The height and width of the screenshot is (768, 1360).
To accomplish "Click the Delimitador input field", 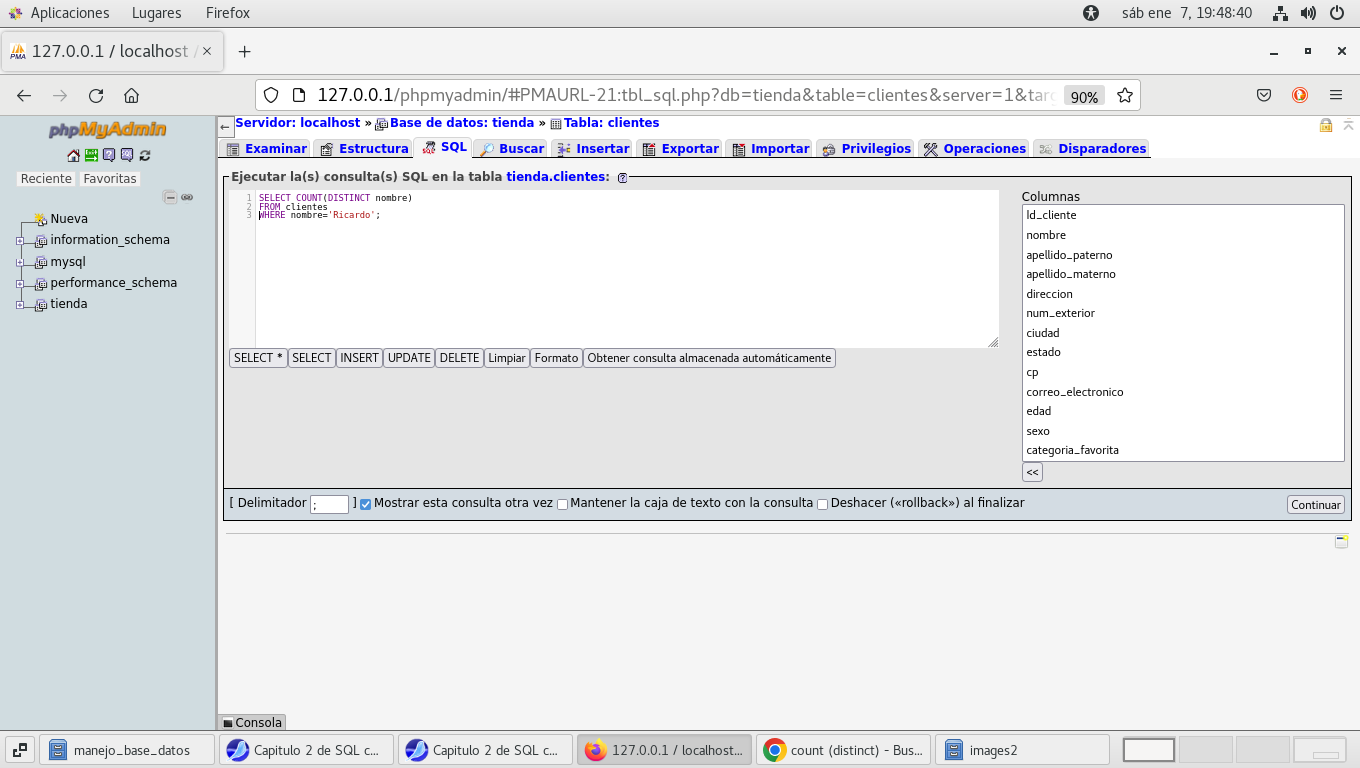I will 329,505.
